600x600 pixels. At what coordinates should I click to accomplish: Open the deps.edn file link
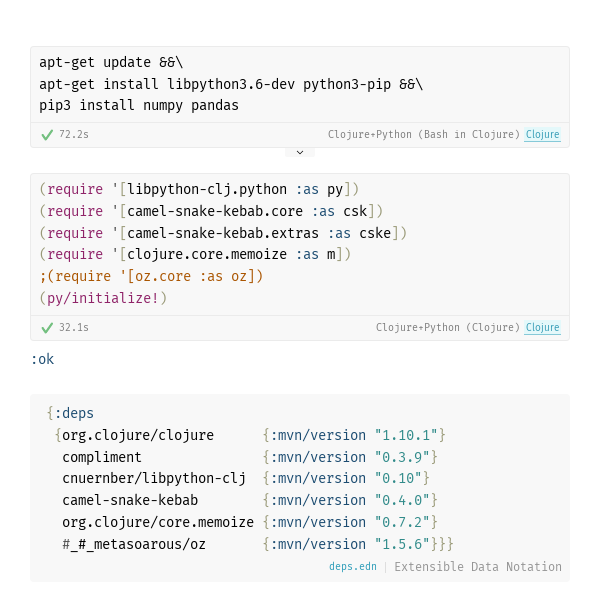coord(353,566)
